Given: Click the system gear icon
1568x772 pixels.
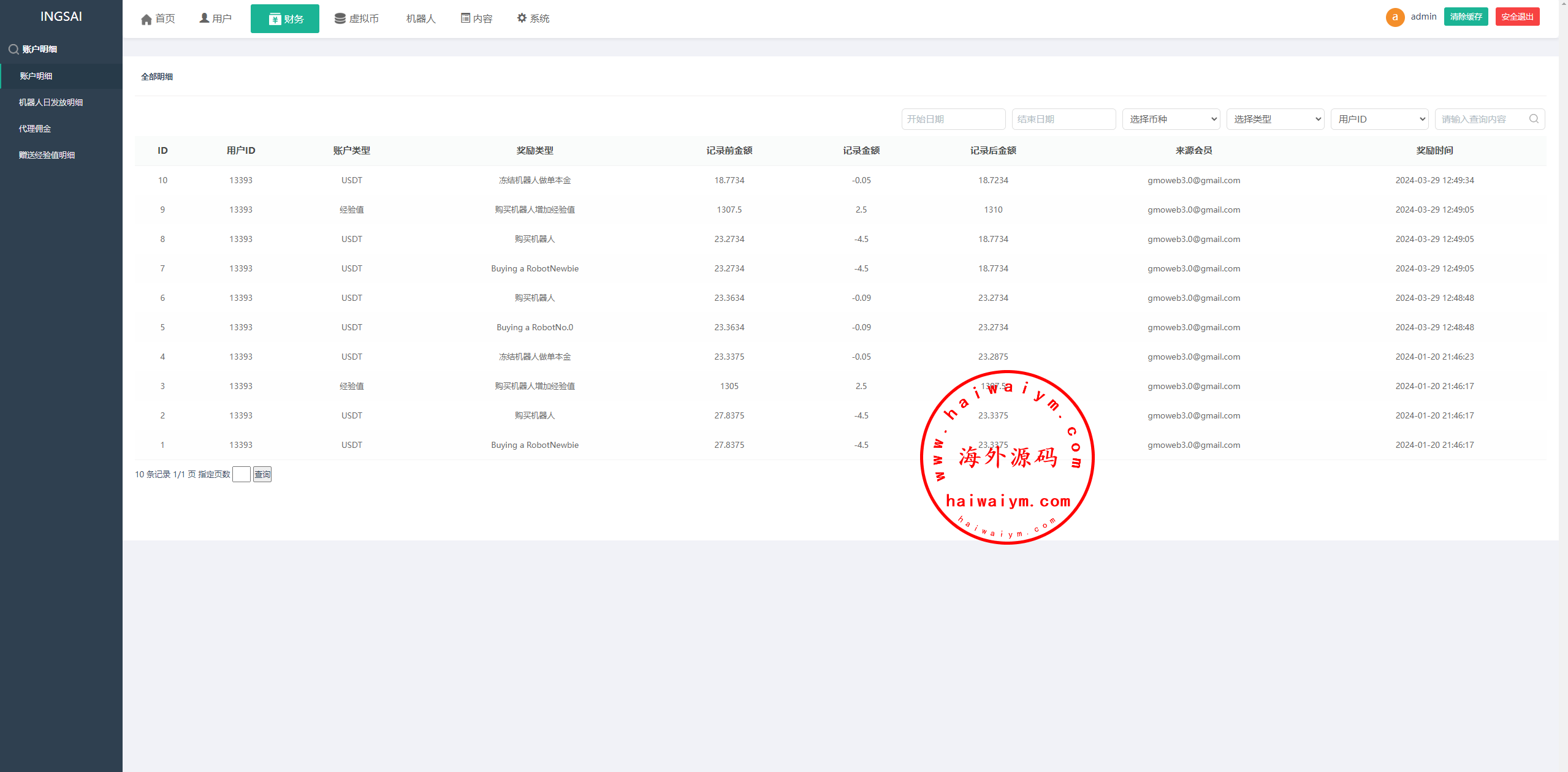Looking at the screenshot, I should (x=522, y=18).
